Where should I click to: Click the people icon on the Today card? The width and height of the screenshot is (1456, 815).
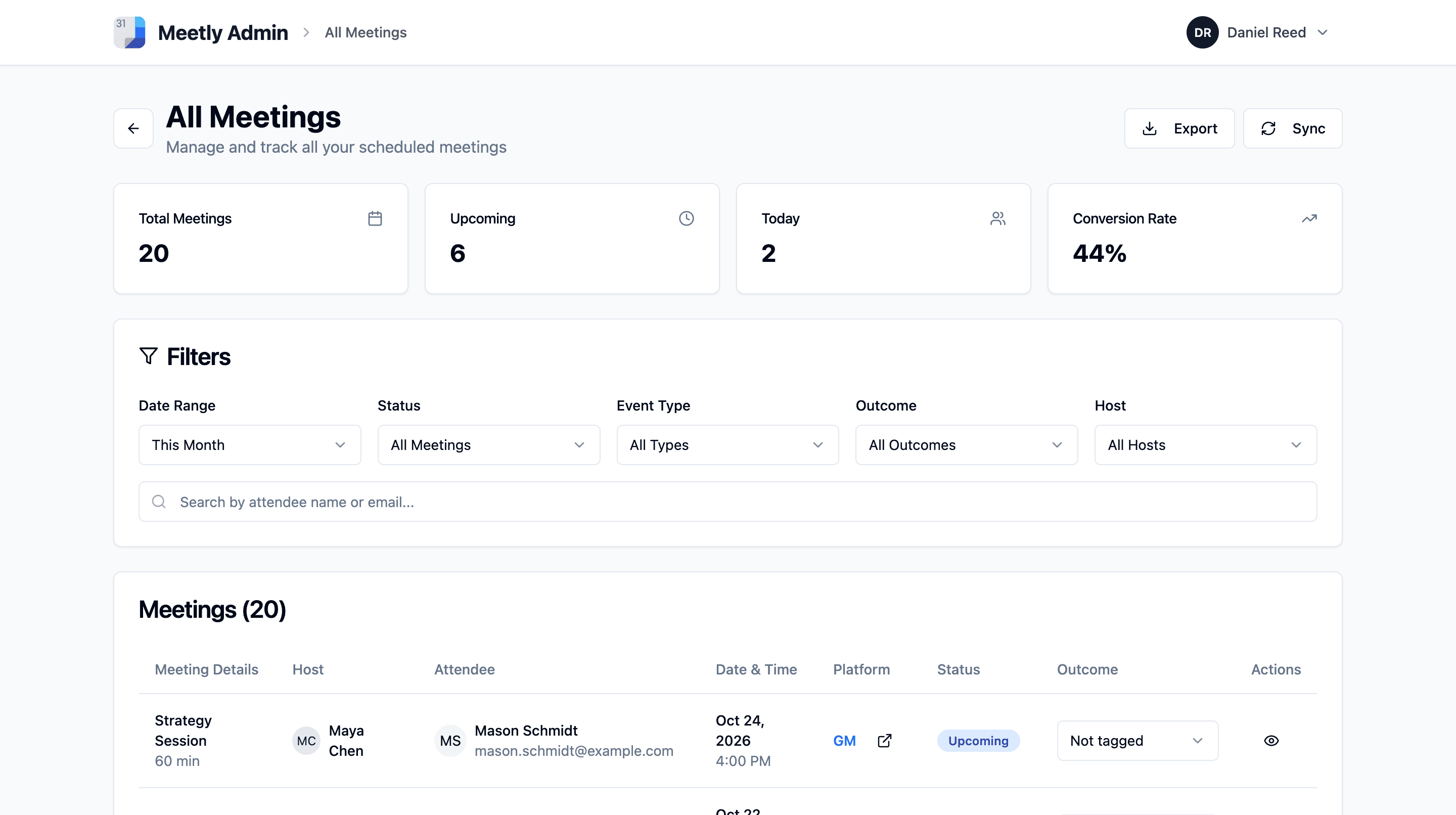[997, 218]
